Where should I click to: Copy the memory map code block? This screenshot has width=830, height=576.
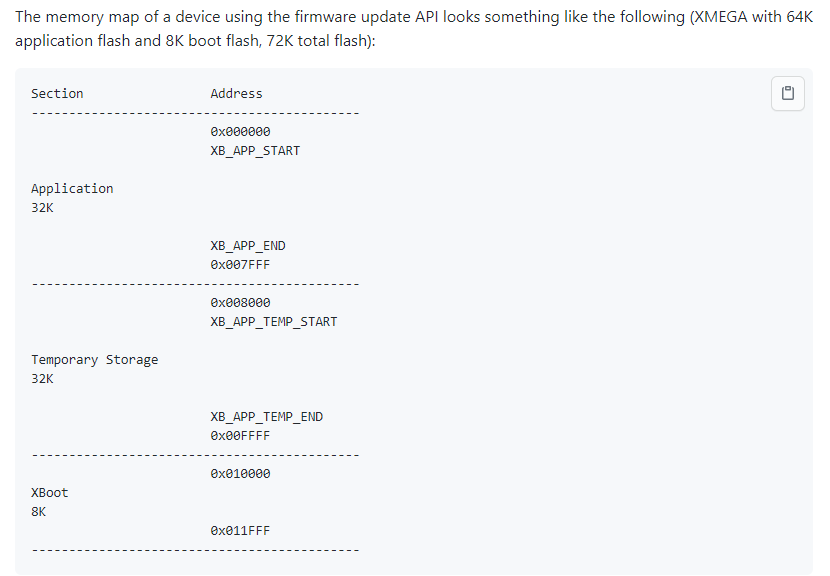[788, 94]
